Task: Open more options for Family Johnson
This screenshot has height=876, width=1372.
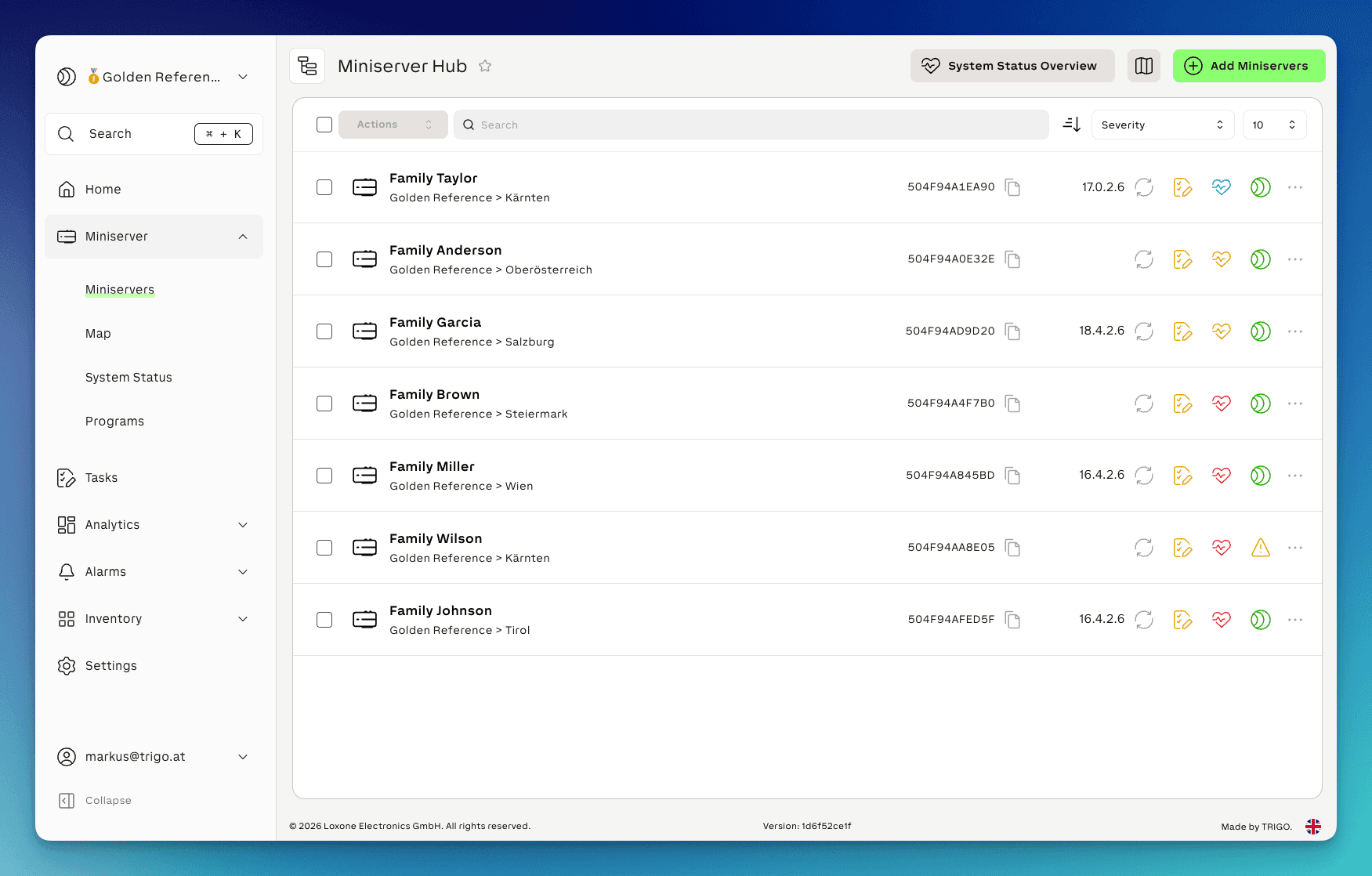Action: (1295, 620)
